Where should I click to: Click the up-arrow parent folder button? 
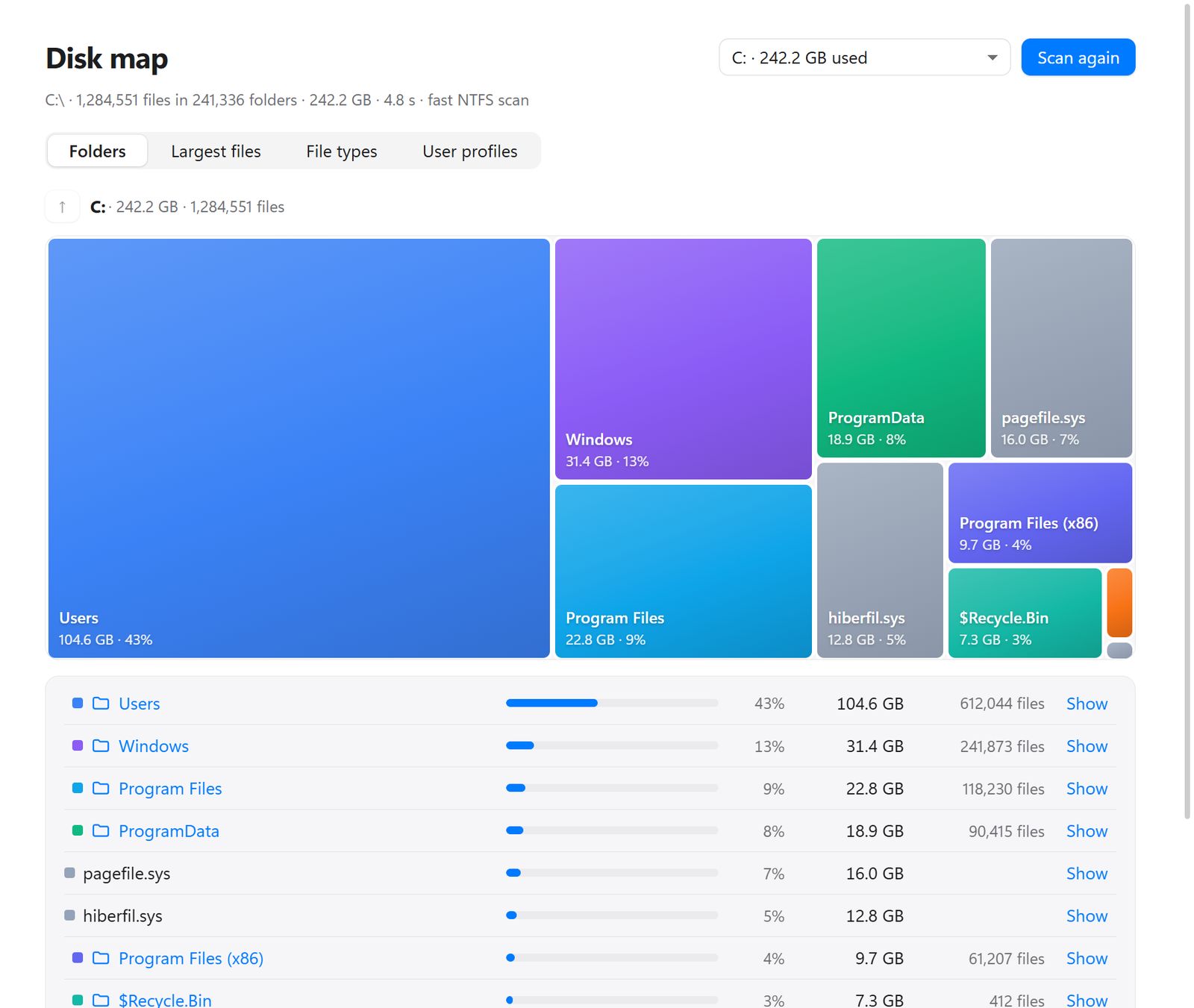[x=63, y=207]
